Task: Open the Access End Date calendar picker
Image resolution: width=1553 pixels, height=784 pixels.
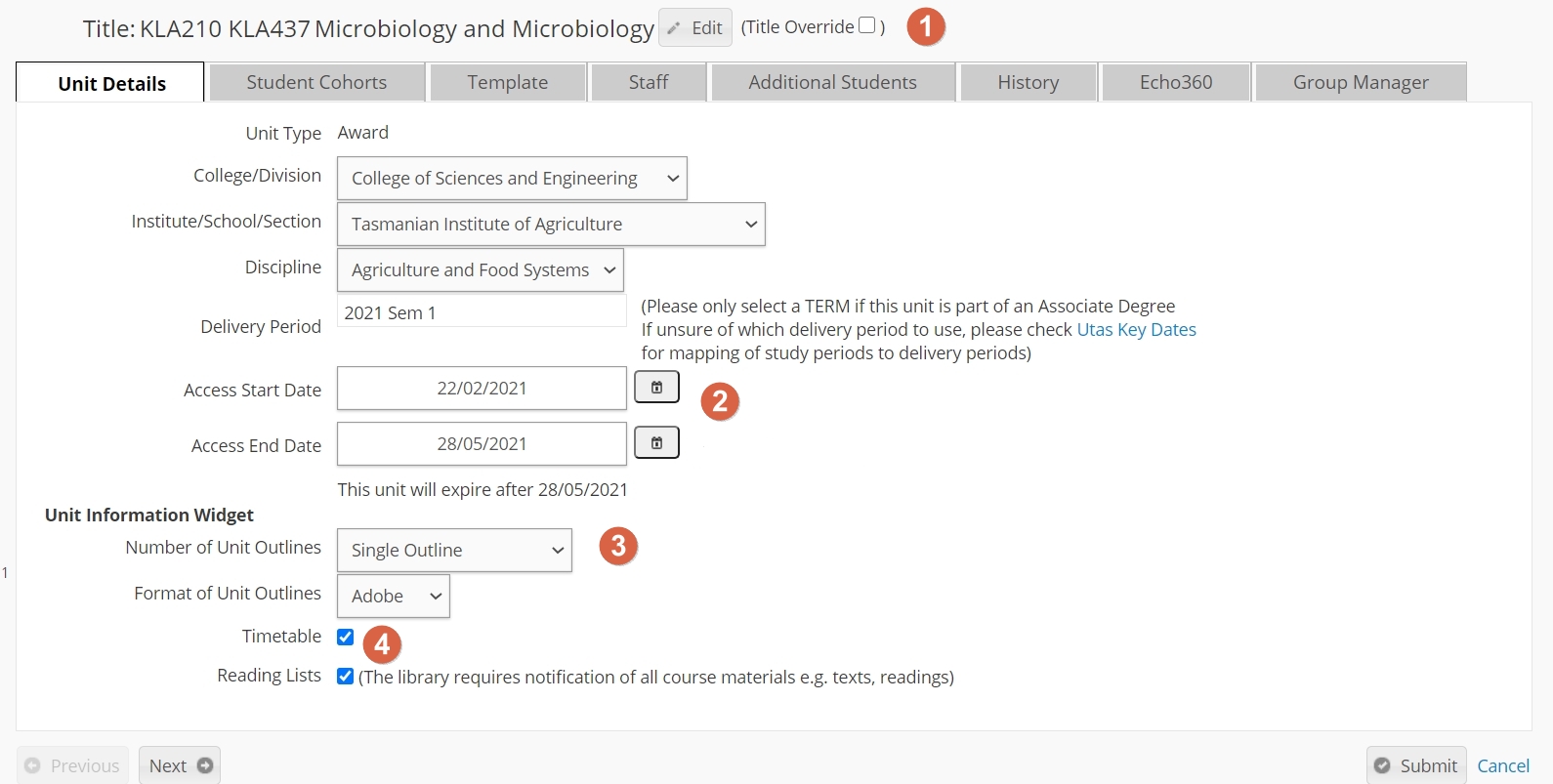Action: tap(656, 443)
